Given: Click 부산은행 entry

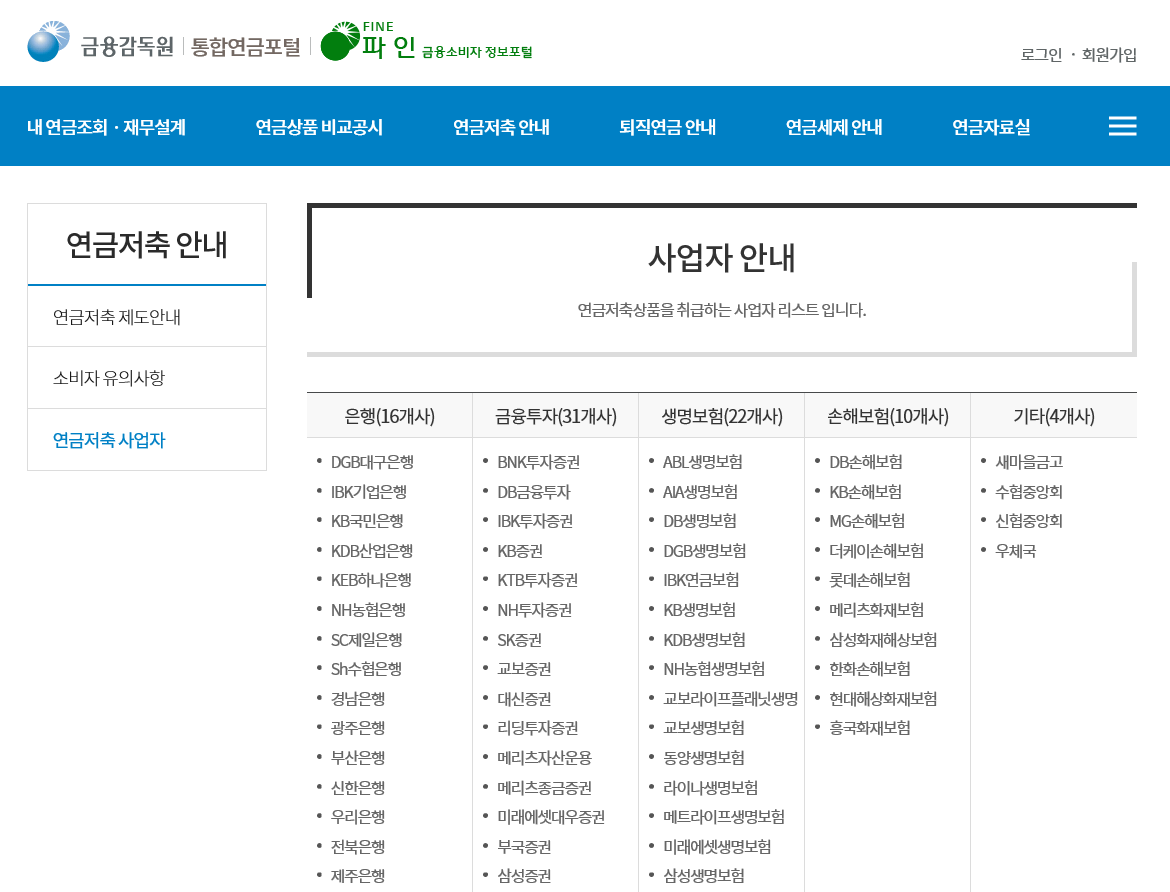Looking at the screenshot, I should pos(358,758).
